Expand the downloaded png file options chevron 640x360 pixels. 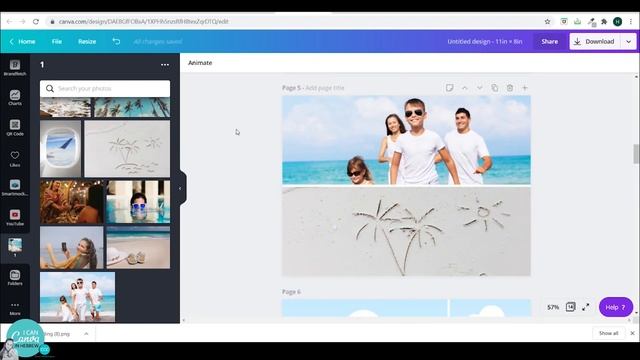pyautogui.click(x=86, y=333)
